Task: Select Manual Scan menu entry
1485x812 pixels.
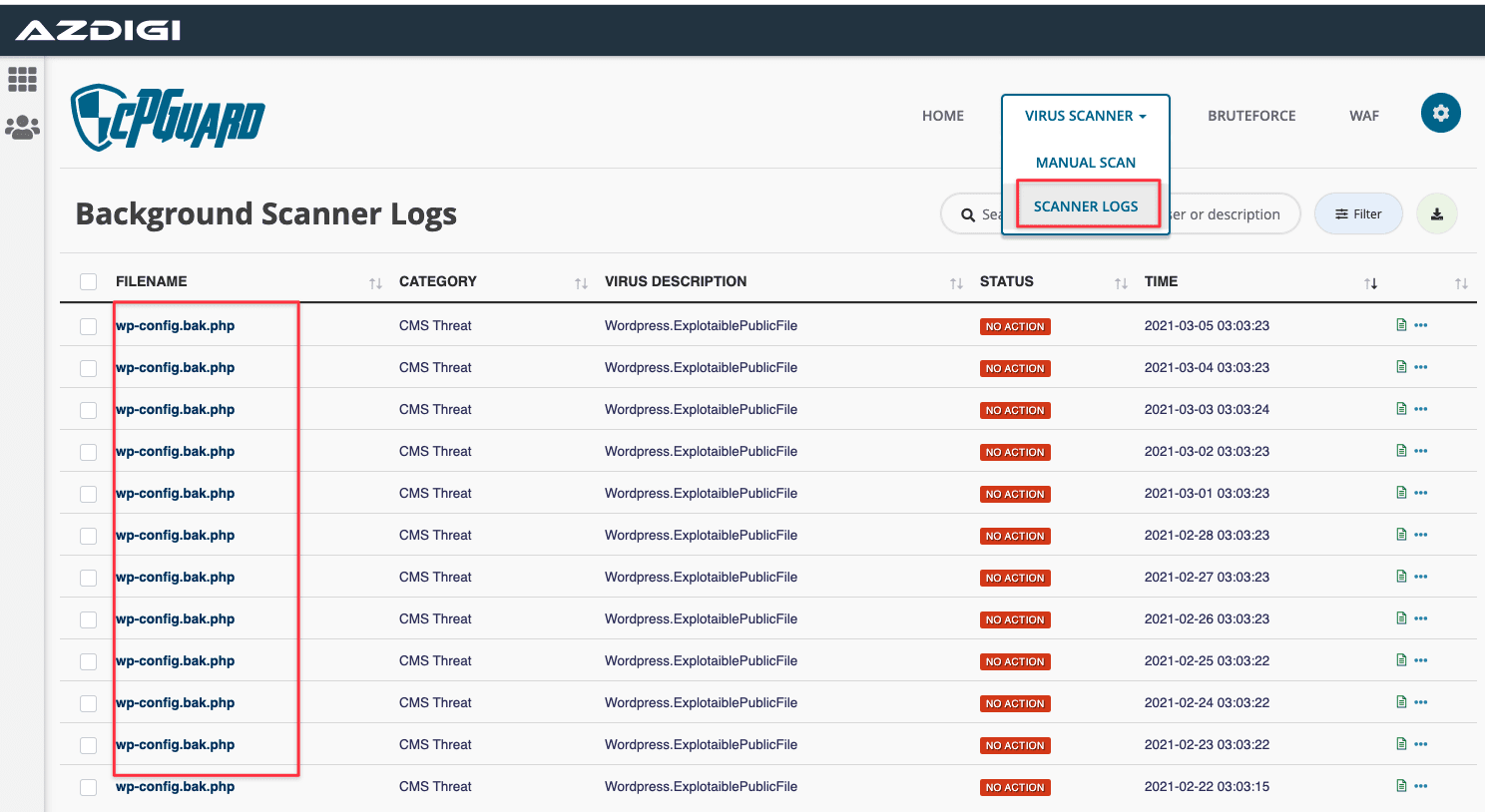Action: click(1085, 163)
